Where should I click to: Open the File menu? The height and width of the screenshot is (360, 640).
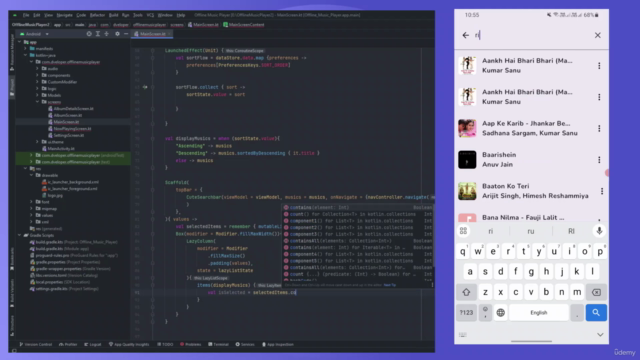click(x=26, y=15)
